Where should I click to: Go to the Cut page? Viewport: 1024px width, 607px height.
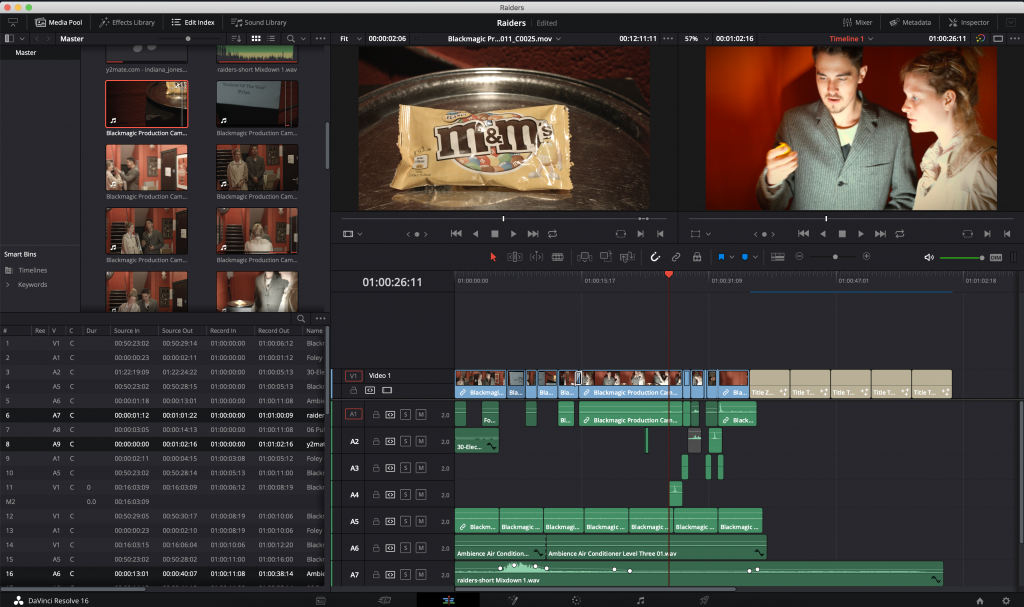tap(385, 600)
